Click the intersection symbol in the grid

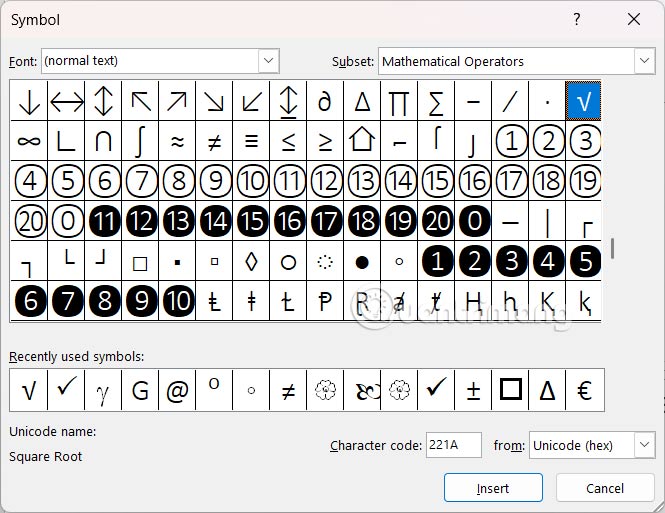coord(103,141)
